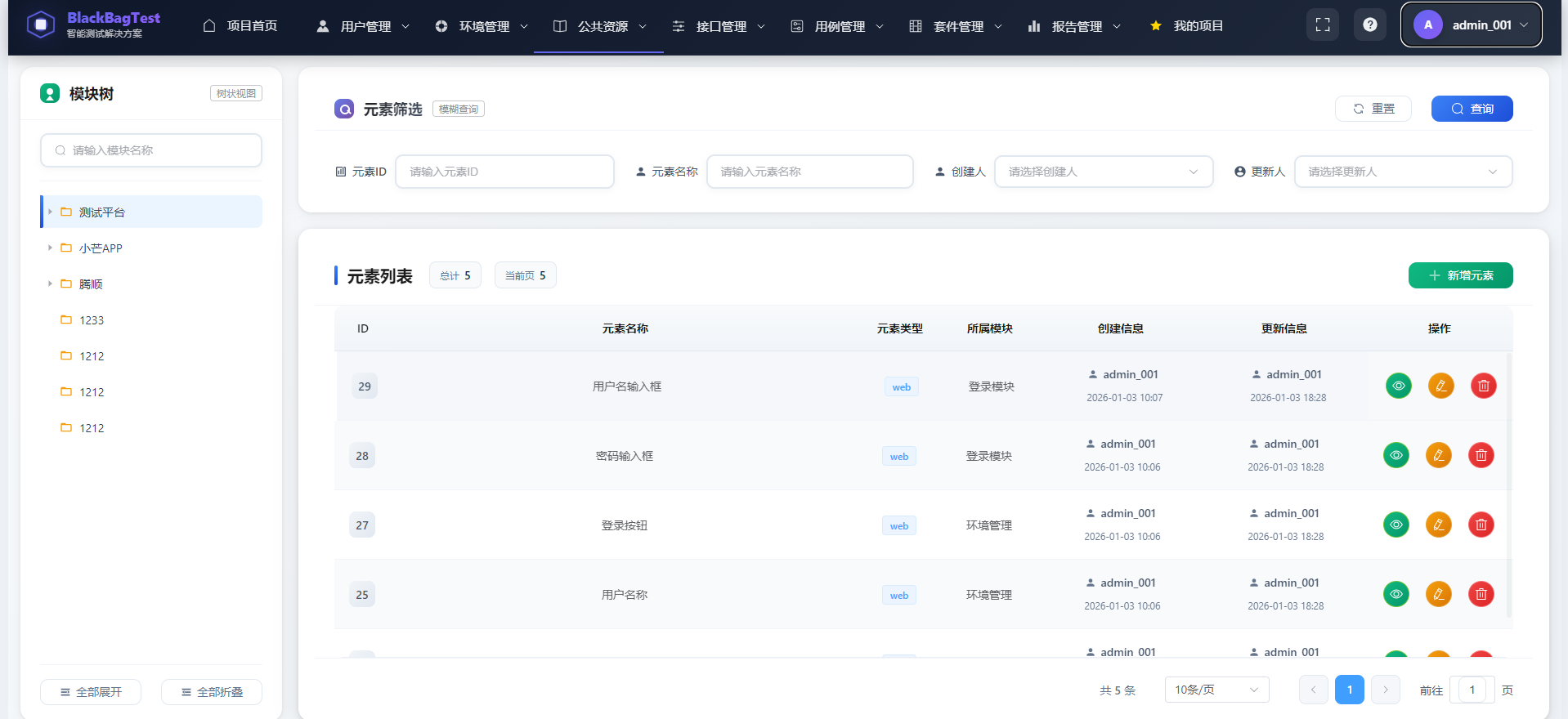1568x719 pixels.
Task: Click the home icon beside 项目首页
Action: [x=209, y=25]
